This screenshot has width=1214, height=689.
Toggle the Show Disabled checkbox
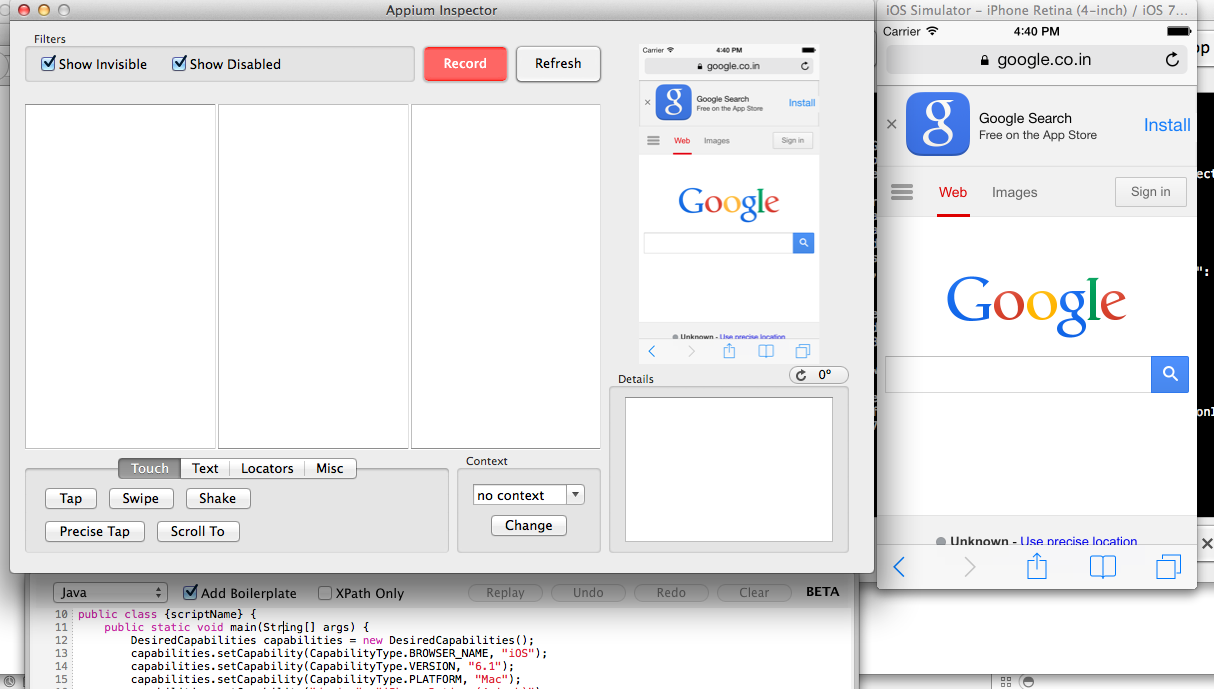point(180,64)
